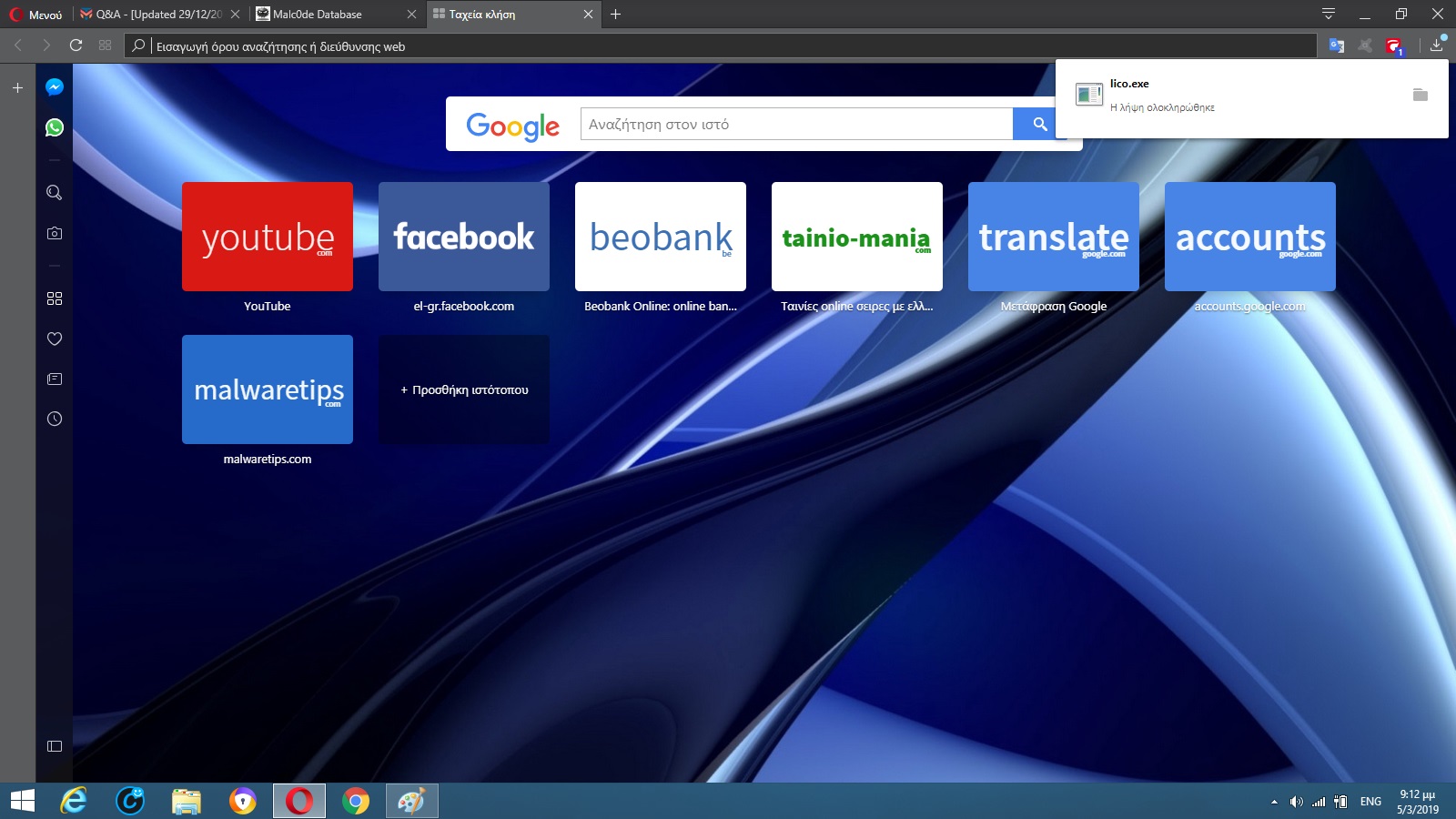
Task: Close the Malc0de Database tab
Action: [x=411, y=15]
